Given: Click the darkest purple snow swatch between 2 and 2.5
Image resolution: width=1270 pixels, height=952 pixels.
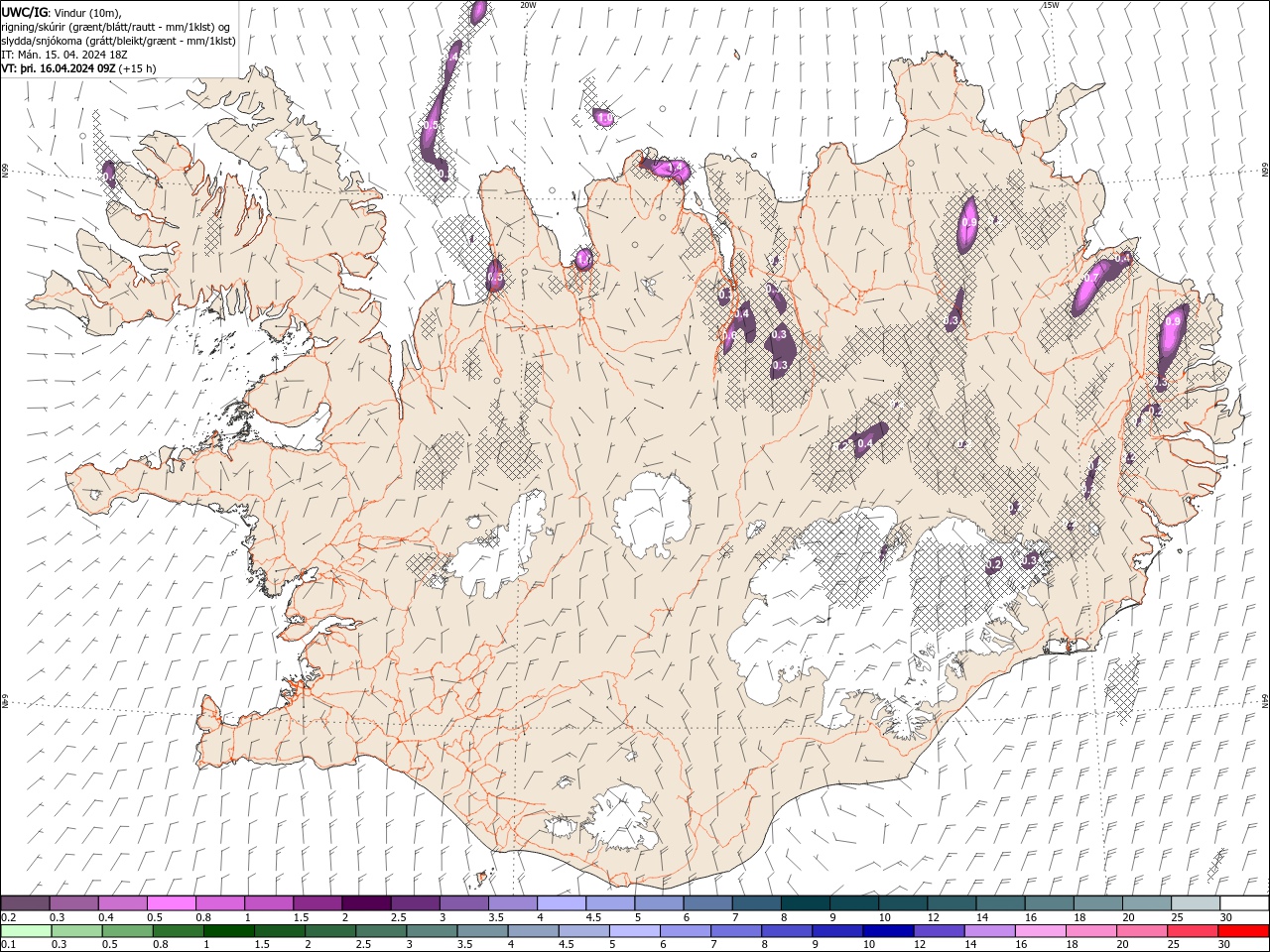Looking at the screenshot, I should click(365, 903).
